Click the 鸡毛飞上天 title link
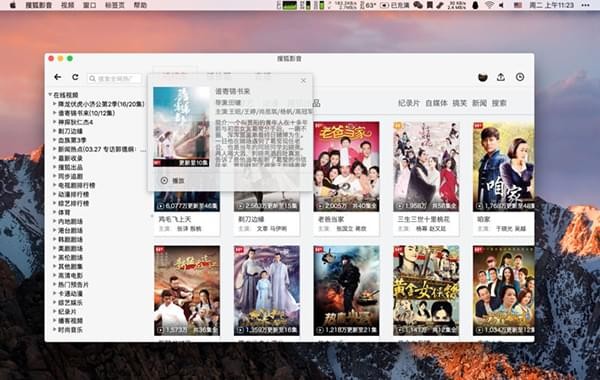Screen dimensions: 600x380 click(x=175, y=219)
